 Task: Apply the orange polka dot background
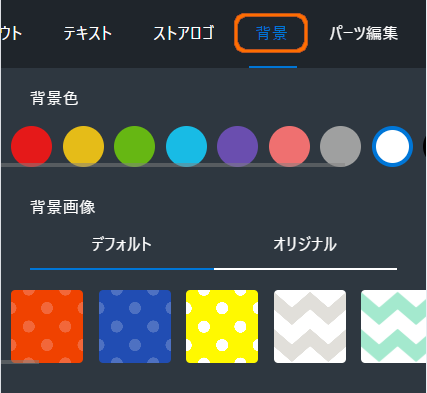click(47, 326)
